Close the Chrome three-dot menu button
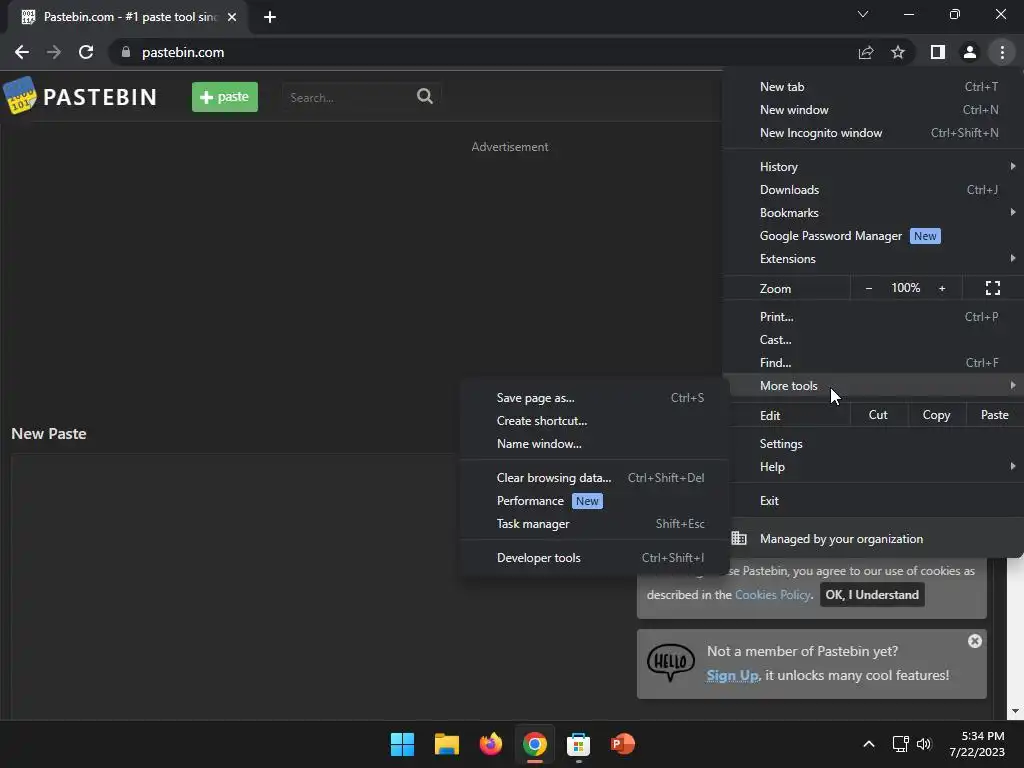The image size is (1024, 768). coord(1002,52)
